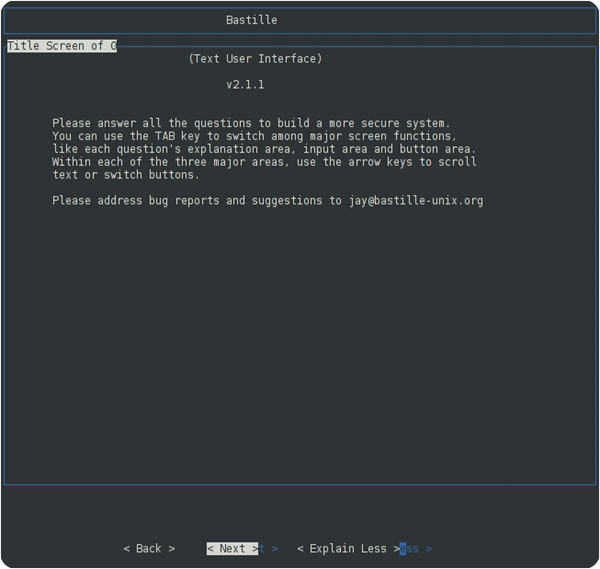Click the line starting 'Within each of the three'
This screenshot has height=569, width=600.
coord(264,162)
